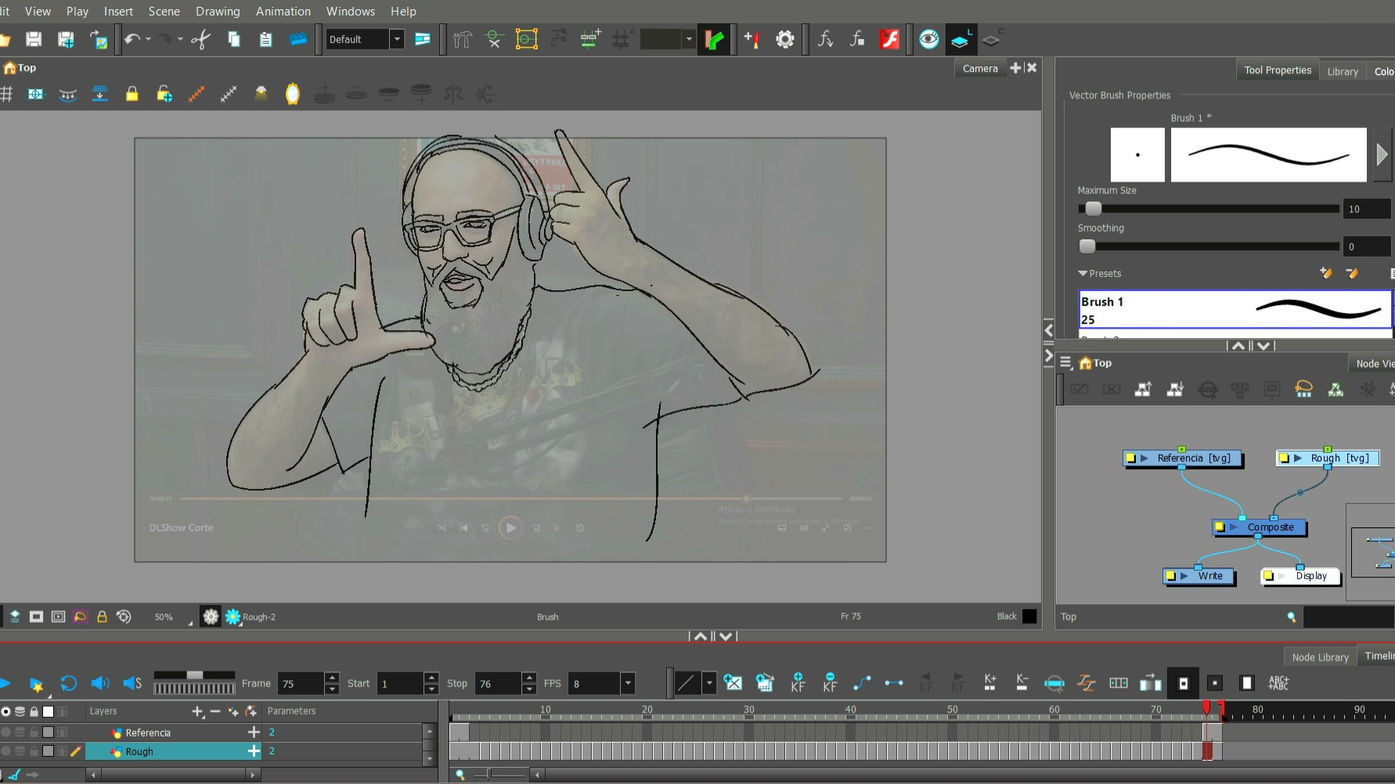Click the settings gear icon in toolbar
Image resolution: width=1395 pixels, height=784 pixels.
[x=785, y=39]
